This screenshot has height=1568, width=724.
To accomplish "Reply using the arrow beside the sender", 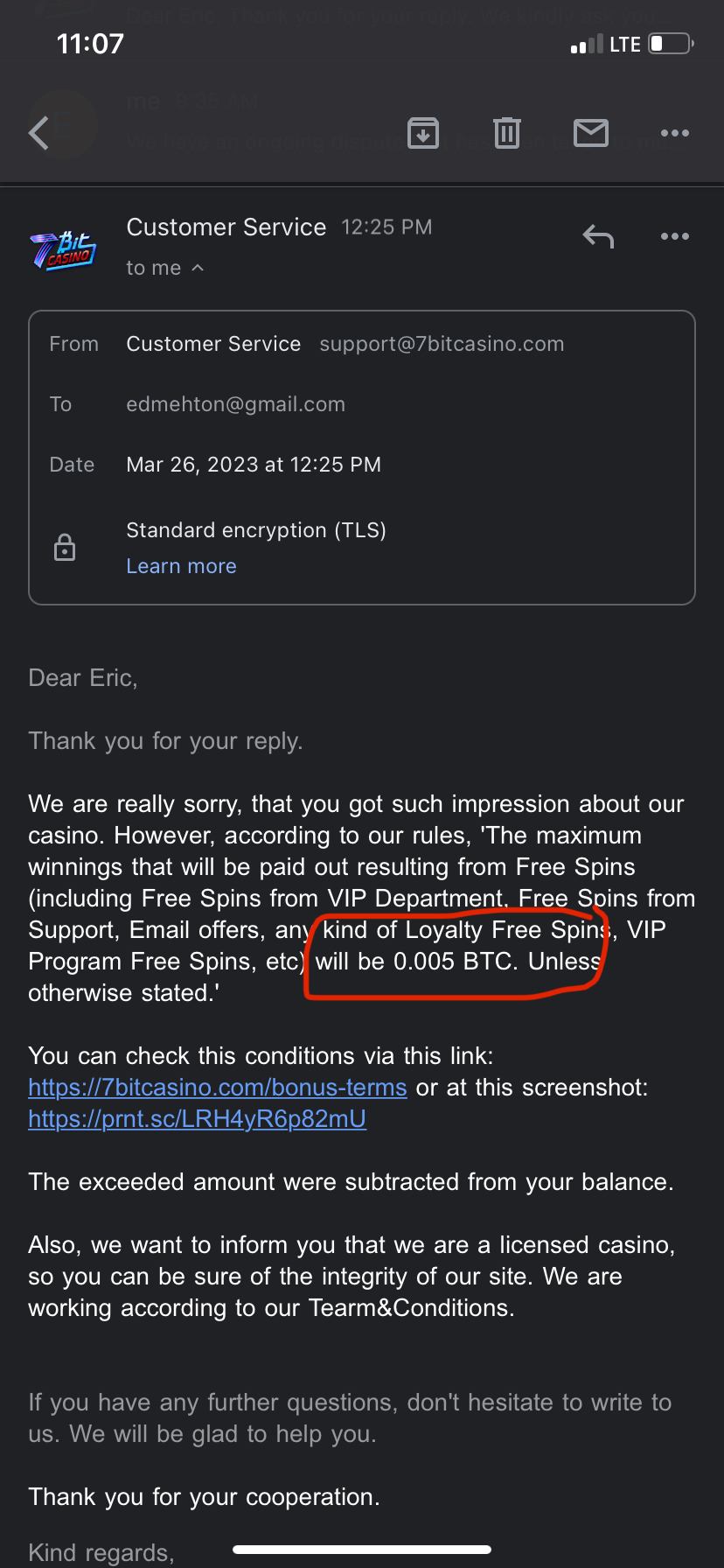I will [x=598, y=236].
